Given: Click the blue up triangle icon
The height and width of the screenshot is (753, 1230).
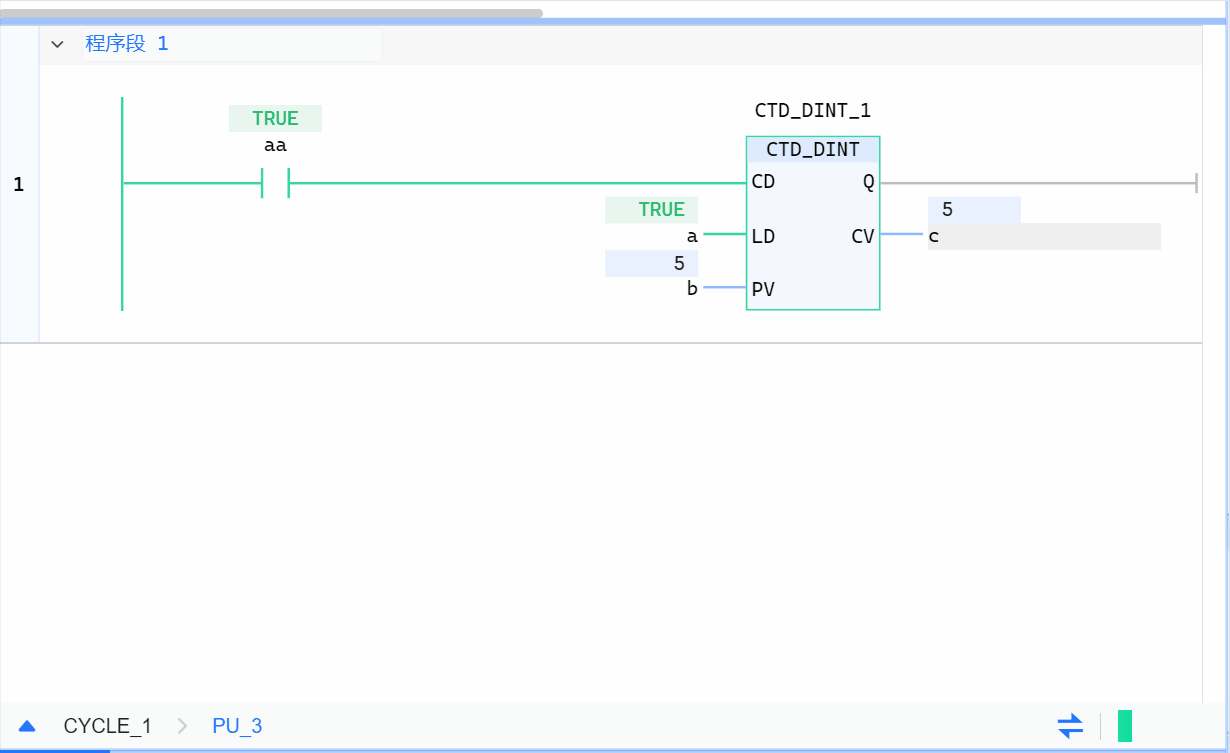Looking at the screenshot, I should pos(27,726).
